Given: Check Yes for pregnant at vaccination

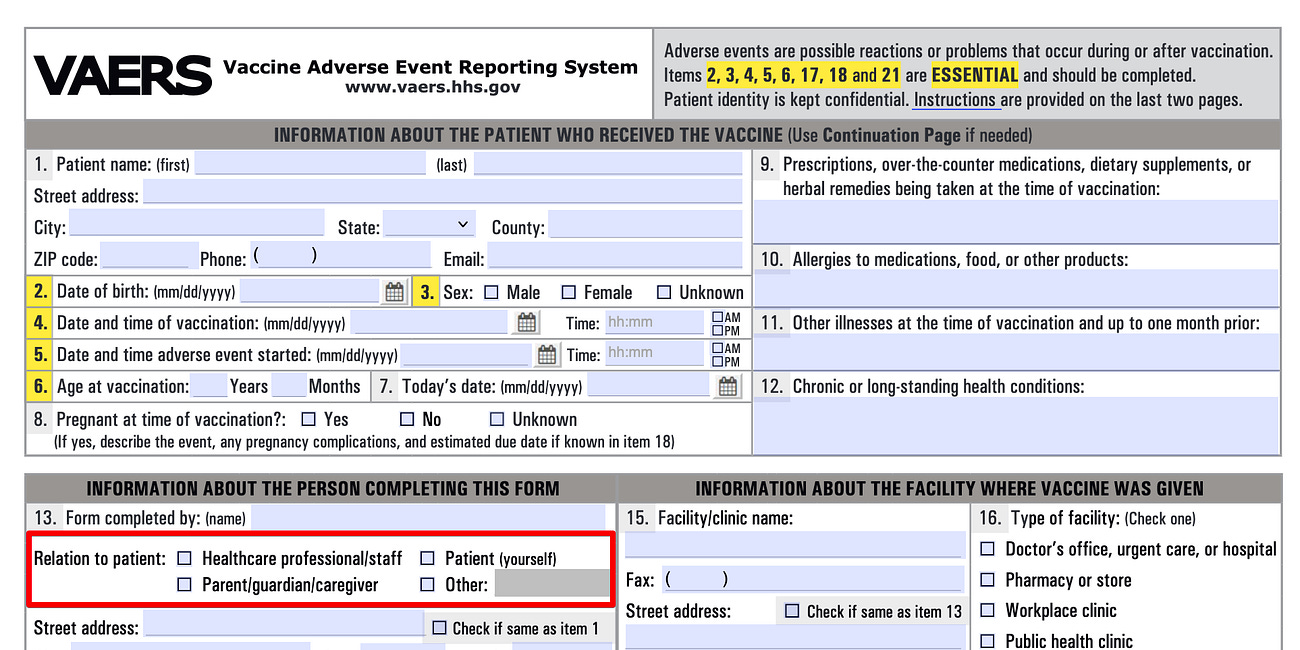Looking at the screenshot, I should pyautogui.click(x=308, y=419).
